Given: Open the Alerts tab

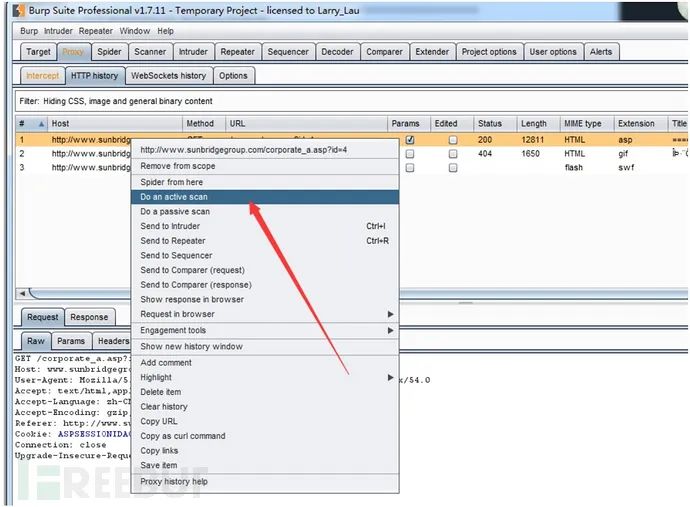Looking at the screenshot, I should 601,52.
